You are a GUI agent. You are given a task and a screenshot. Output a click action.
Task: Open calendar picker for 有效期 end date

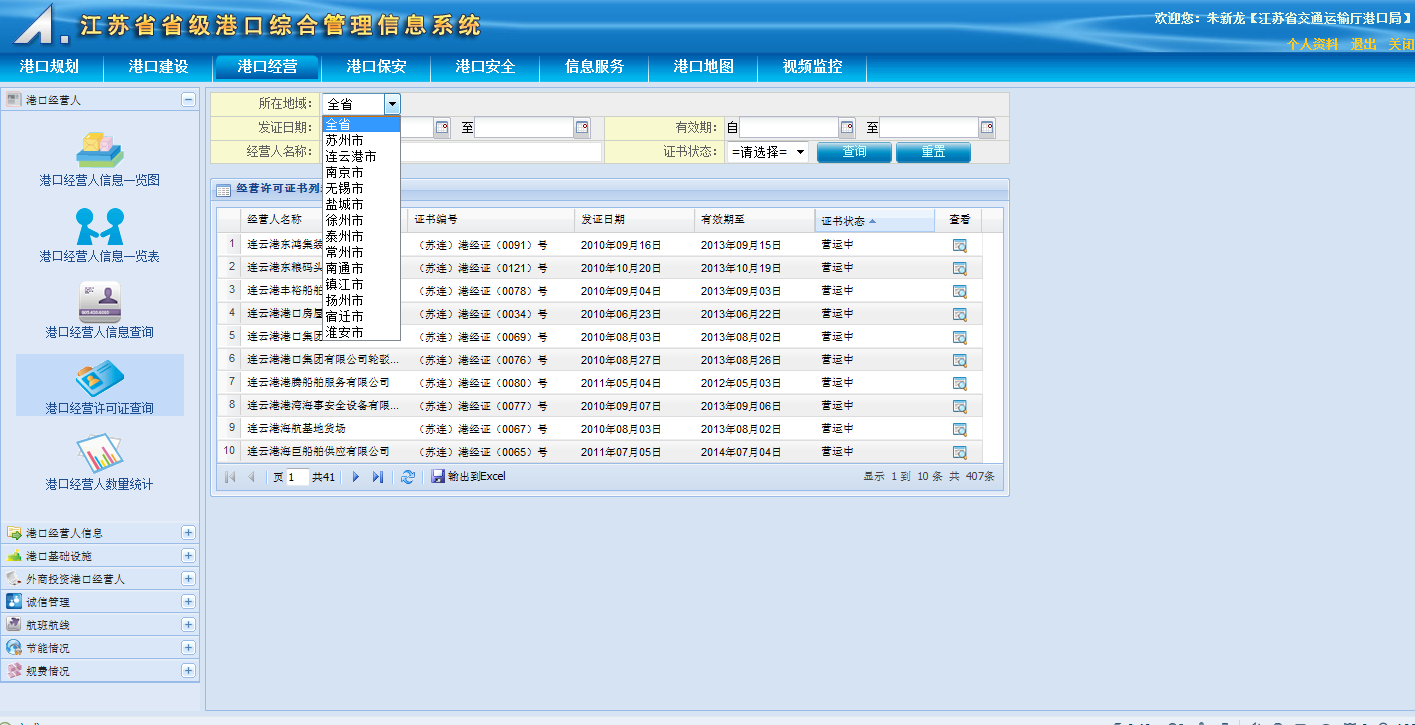(987, 128)
